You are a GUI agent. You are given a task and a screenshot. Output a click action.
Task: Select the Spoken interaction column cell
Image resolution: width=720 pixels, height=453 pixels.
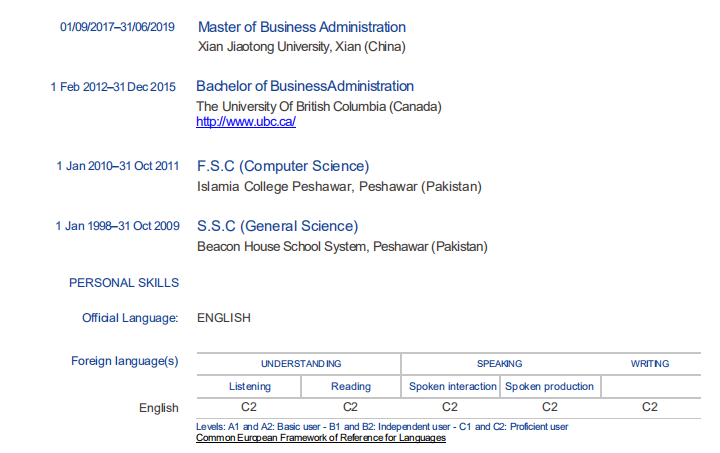(453, 386)
